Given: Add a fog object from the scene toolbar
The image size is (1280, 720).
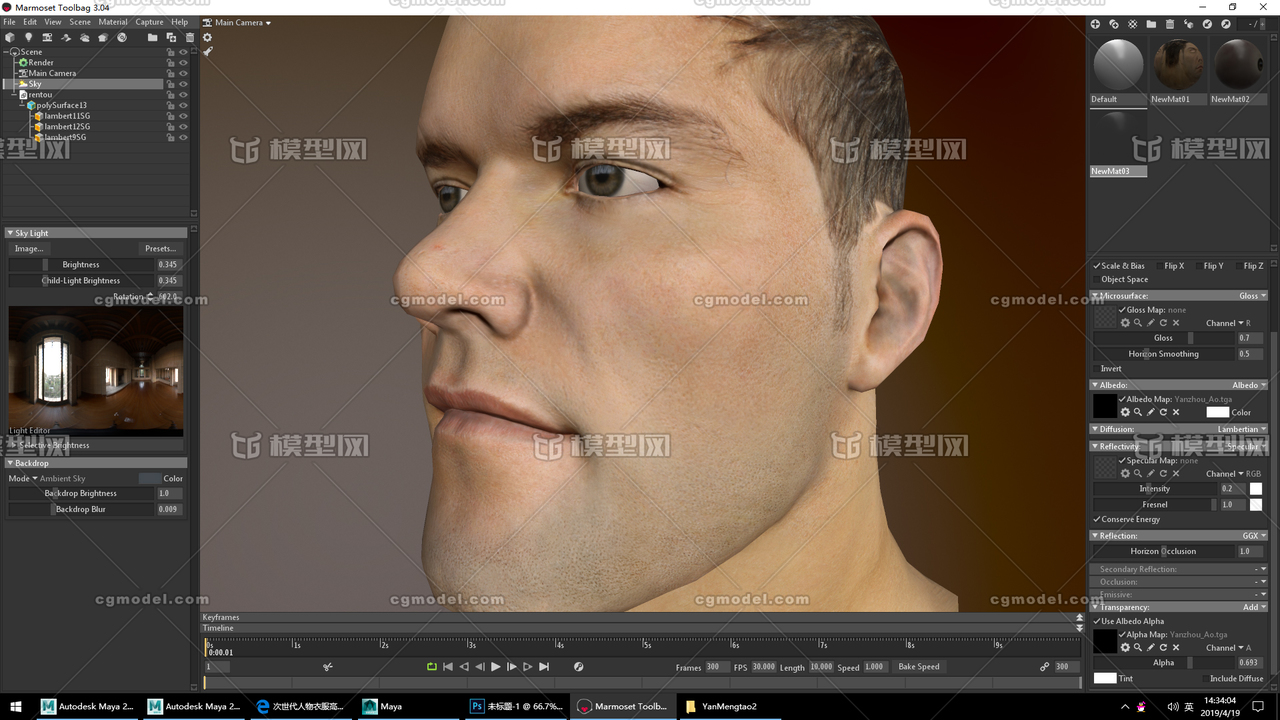Looking at the screenshot, I should click(x=84, y=38).
